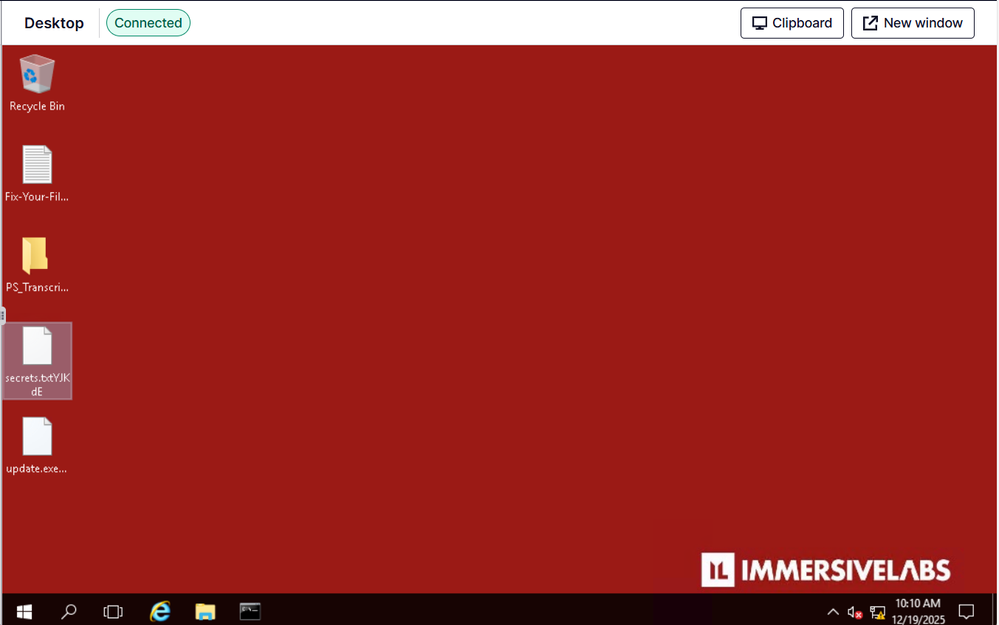Open the Action Center notifications
Viewport: 999px width, 625px height.
(x=966, y=611)
